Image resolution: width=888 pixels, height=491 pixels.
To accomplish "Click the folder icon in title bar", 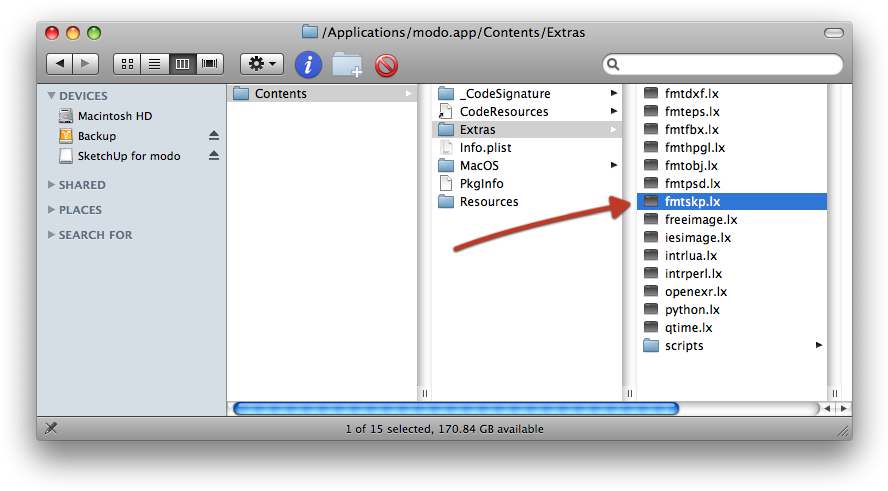I will 310,32.
